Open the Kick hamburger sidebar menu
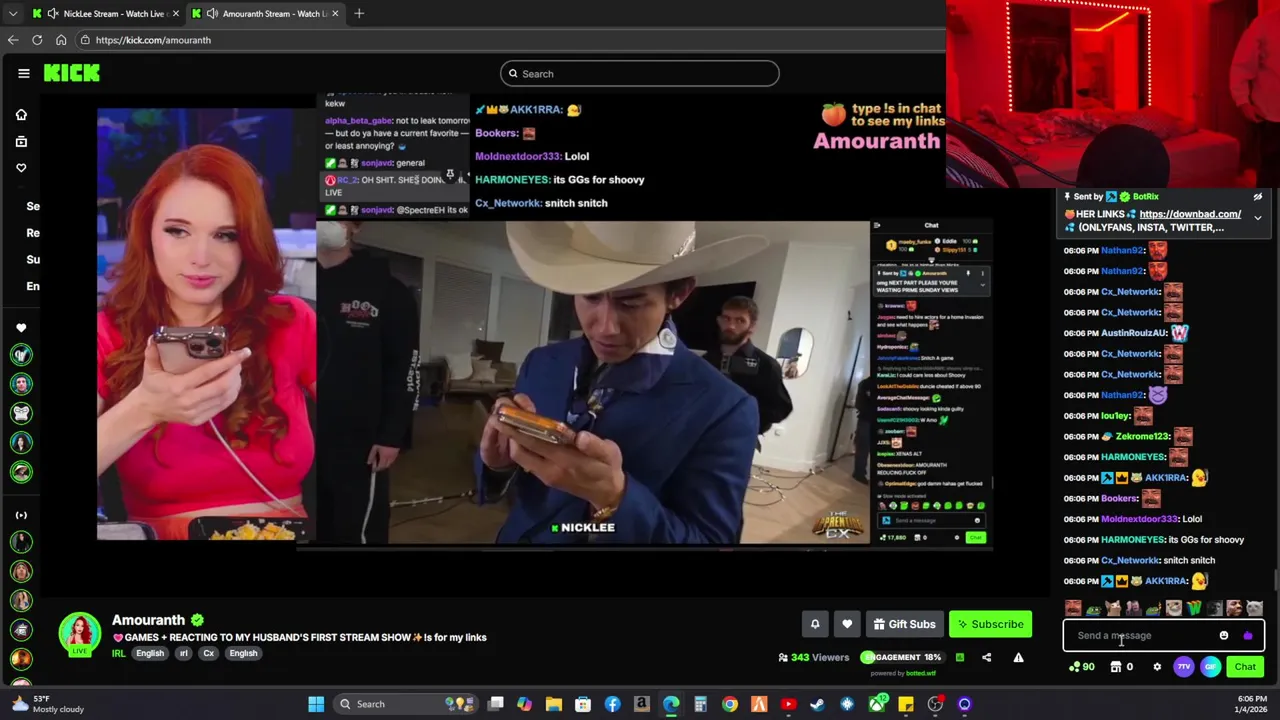Screen dimensions: 1280x720 click(23, 73)
